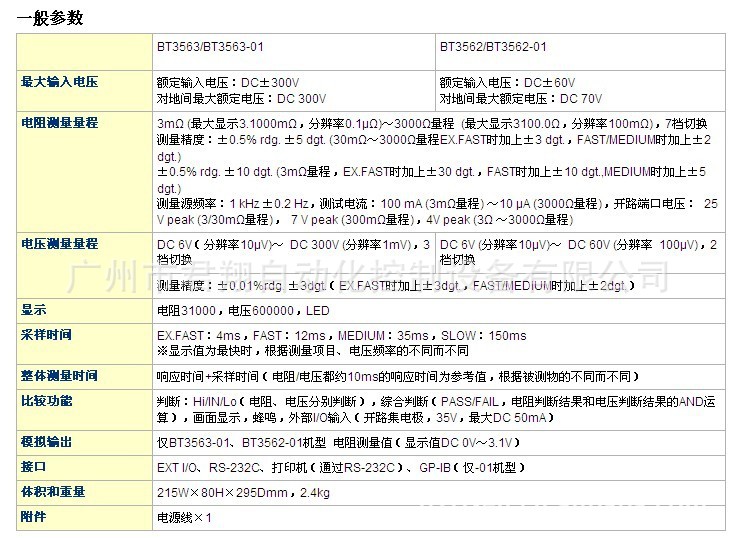The image size is (734, 538).
Task: Click the 整体测量时间 row label
Action: click(x=60, y=376)
